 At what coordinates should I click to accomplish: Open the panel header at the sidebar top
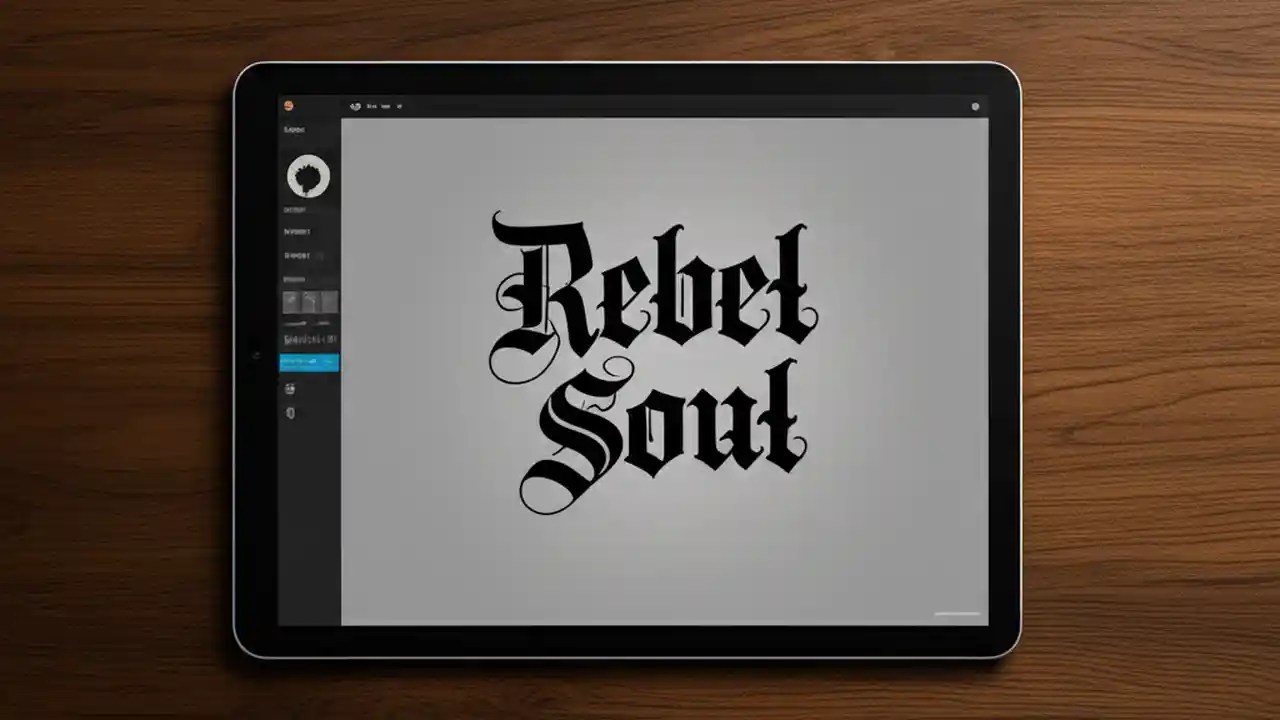click(294, 129)
